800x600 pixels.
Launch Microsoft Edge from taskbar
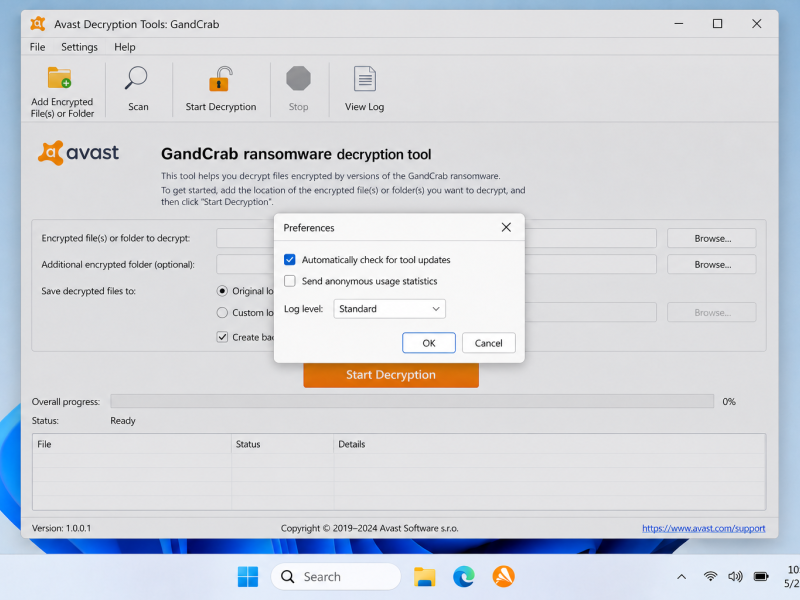pyautogui.click(x=464, y=577)
